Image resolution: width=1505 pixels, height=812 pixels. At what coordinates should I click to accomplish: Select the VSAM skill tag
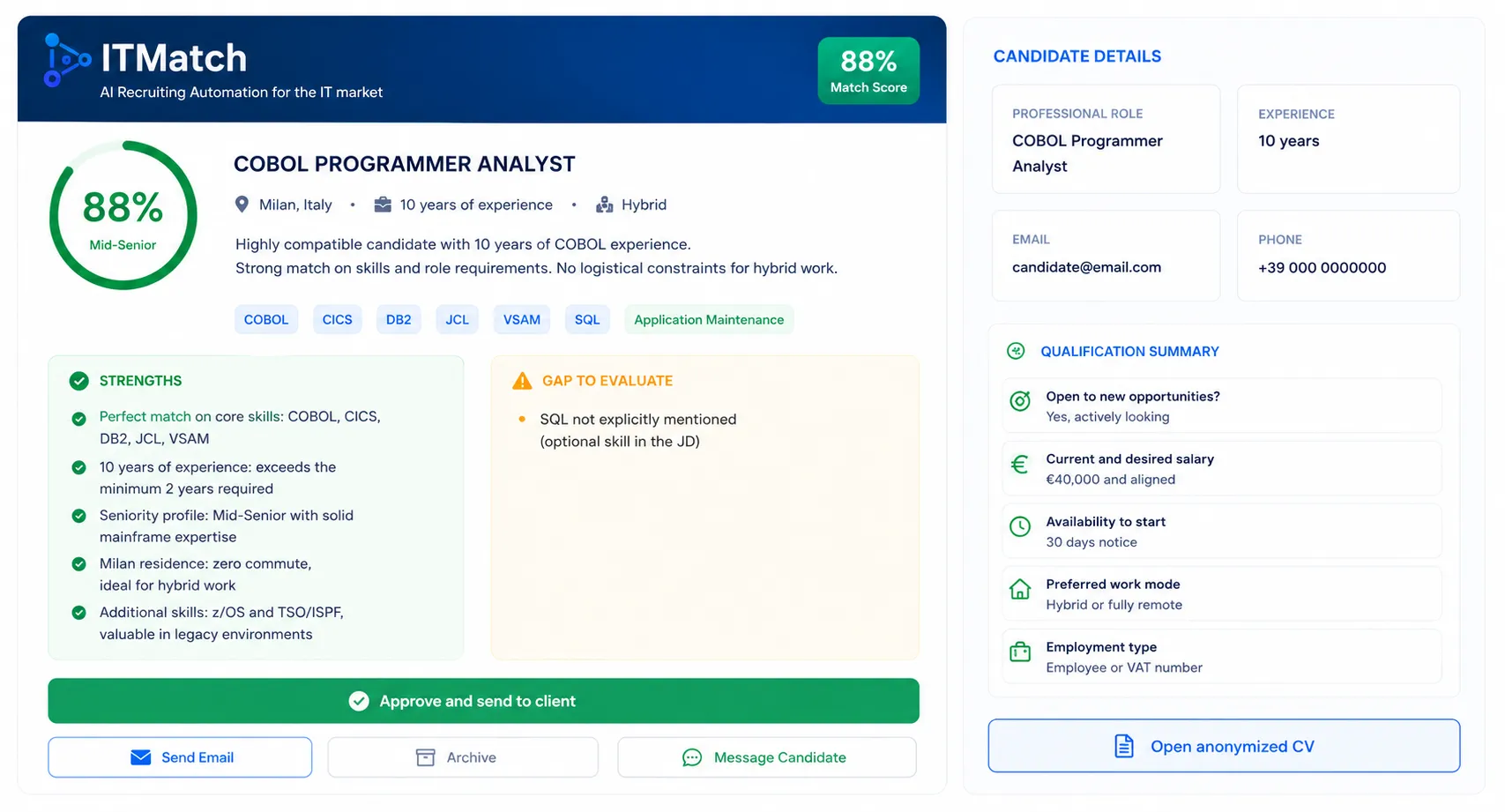[x=522, y=319]
